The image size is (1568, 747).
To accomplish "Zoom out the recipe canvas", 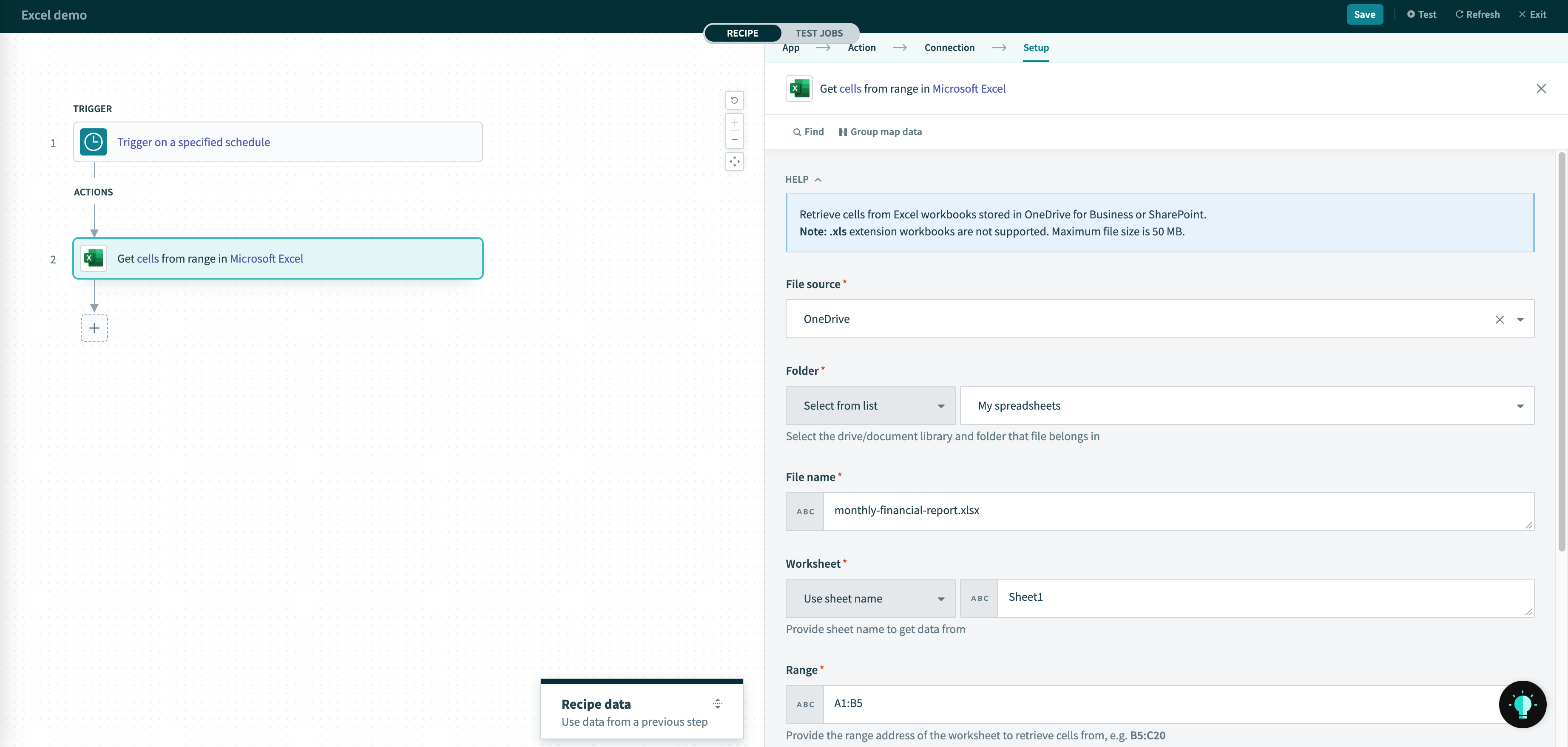I will tap(734, 139).
